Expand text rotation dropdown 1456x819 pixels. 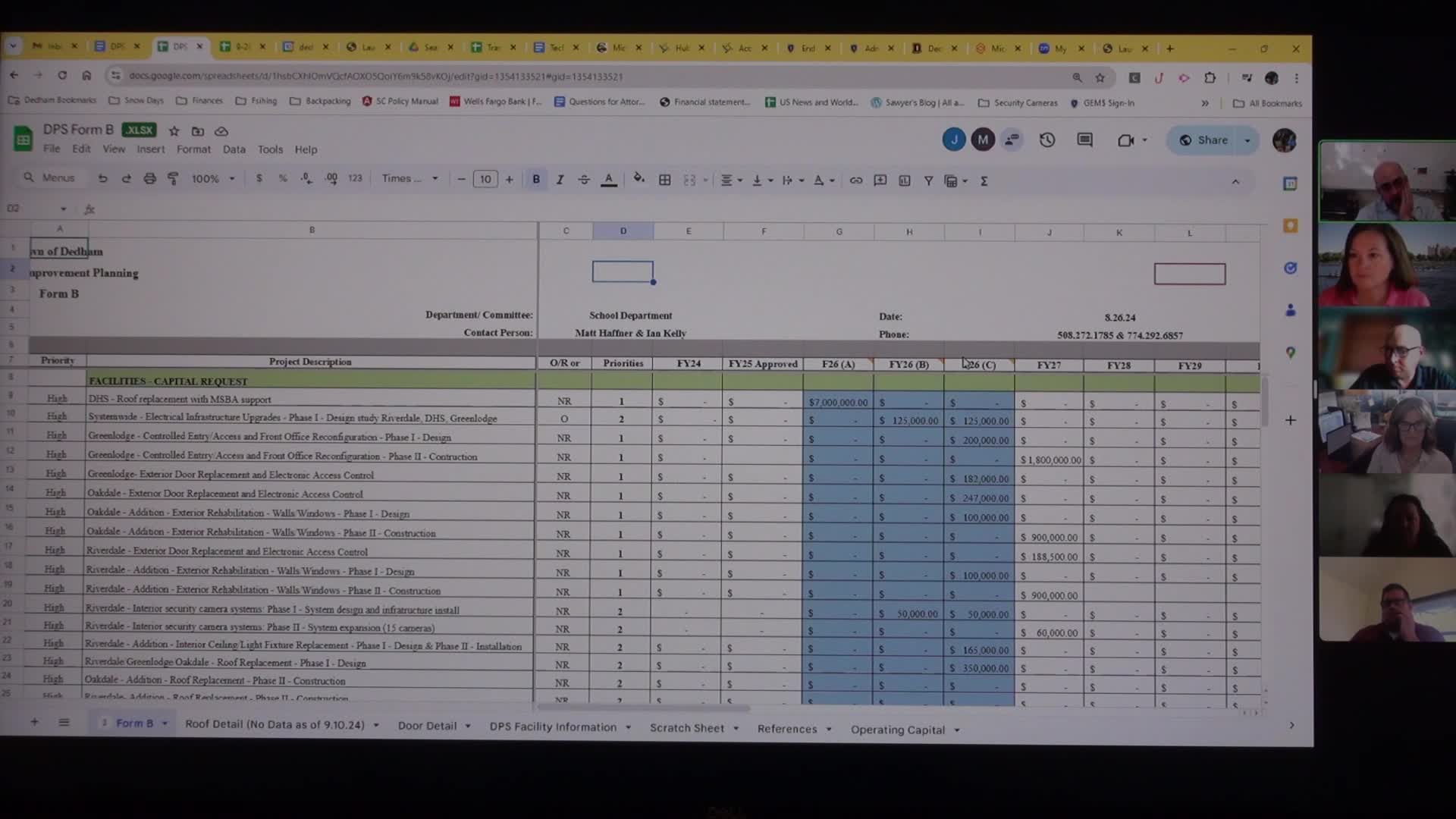pos(832,180)
